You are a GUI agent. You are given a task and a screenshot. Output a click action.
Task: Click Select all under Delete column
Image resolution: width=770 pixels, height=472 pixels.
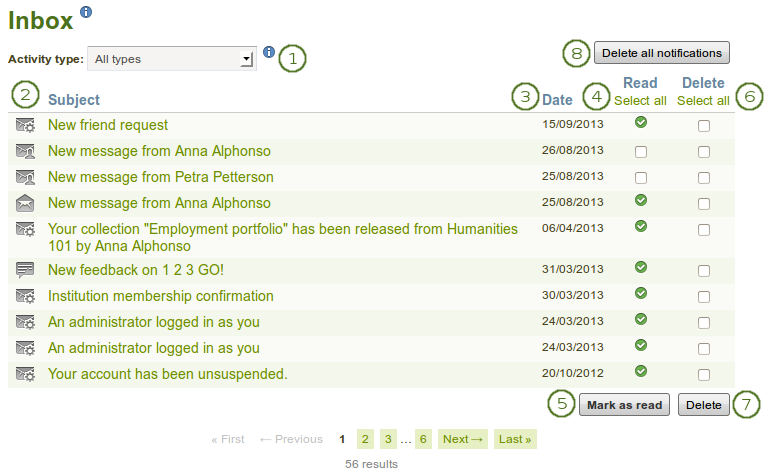[x=703, y=101]
